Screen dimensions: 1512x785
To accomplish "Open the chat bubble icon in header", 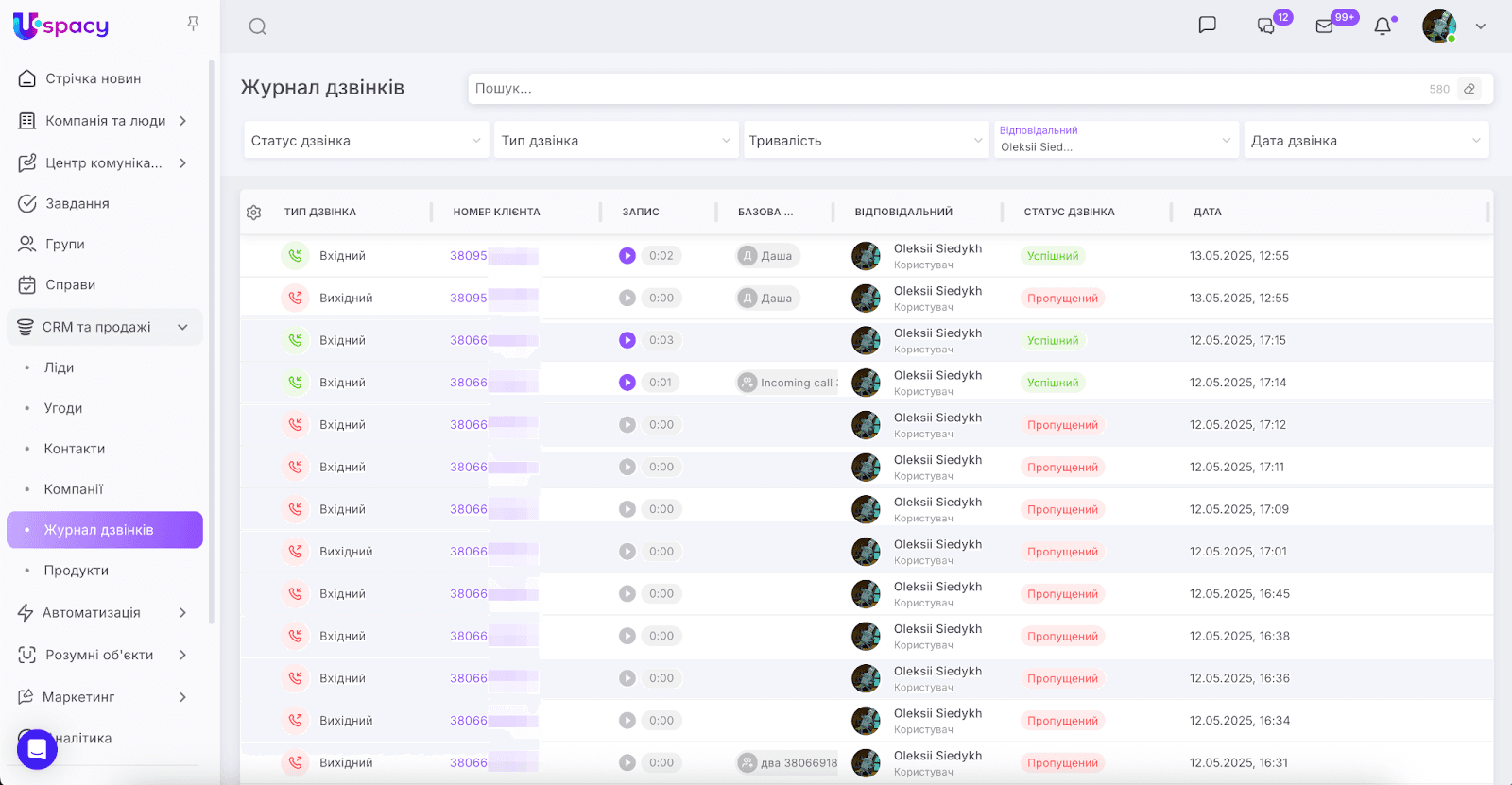I will click(1207, 26).
